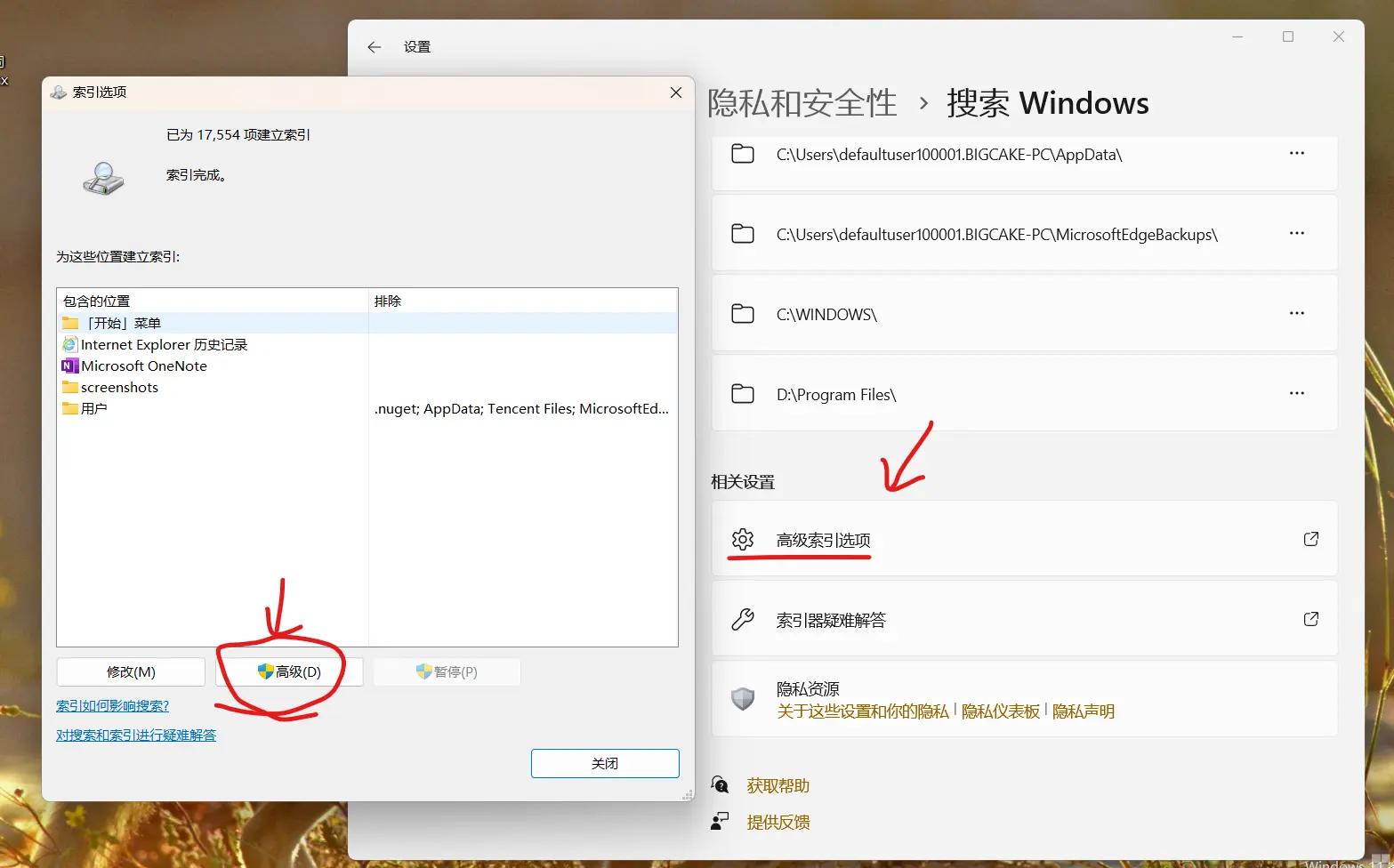Open the 获取帮助 link
1394x868 pixels.
(x=778, y=786)
